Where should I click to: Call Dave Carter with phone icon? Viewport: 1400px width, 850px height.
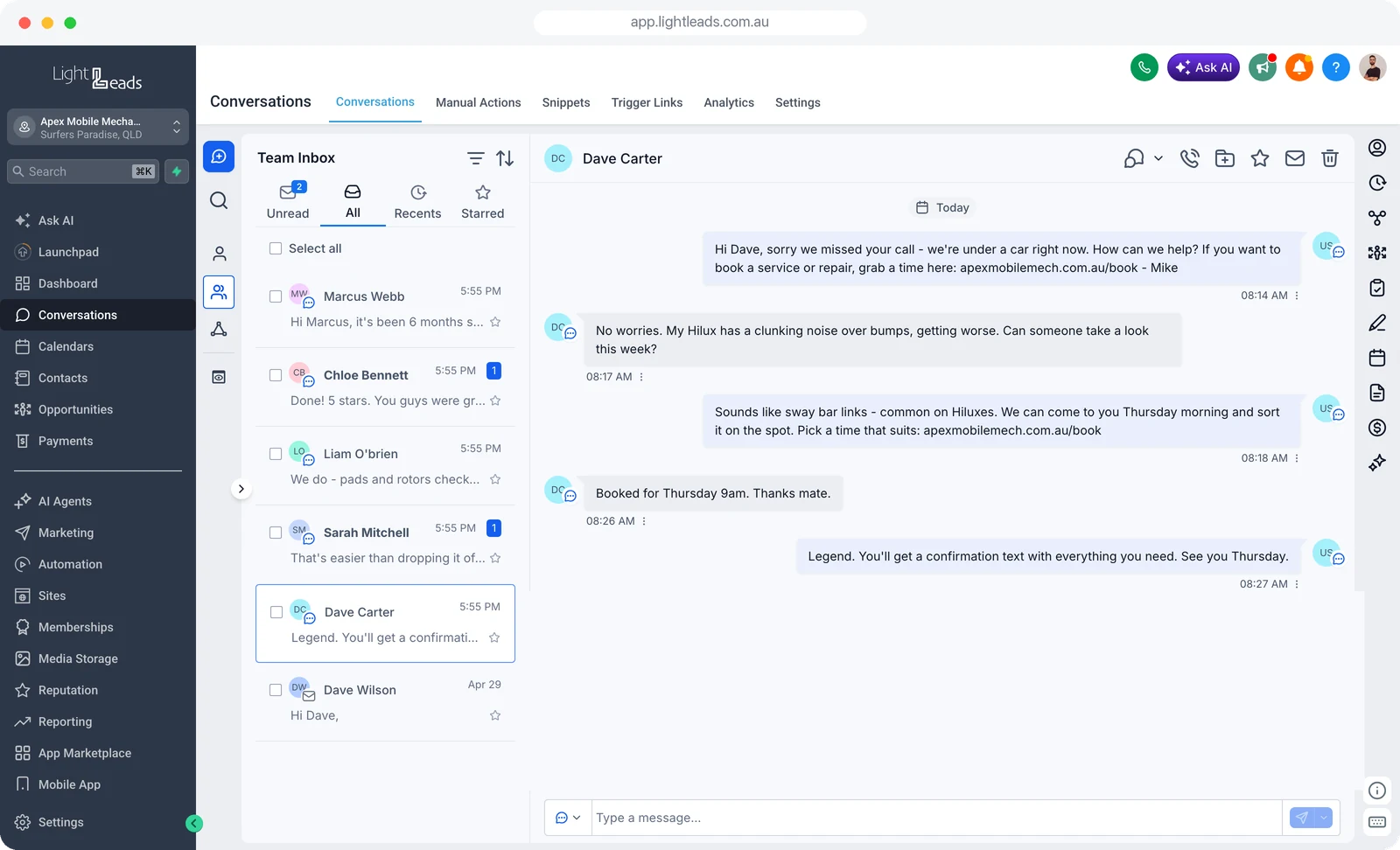pyautogui.click(x=1189, y=158)
